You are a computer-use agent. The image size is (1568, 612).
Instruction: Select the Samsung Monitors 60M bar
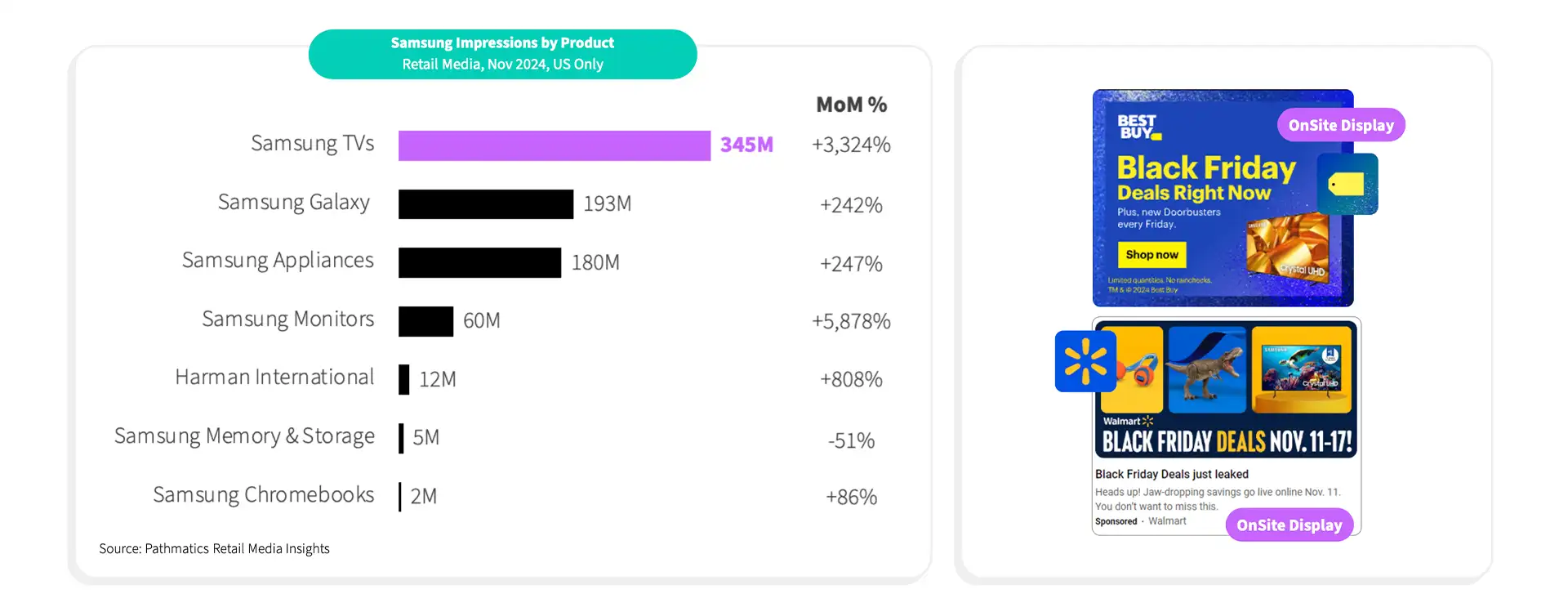425,321
